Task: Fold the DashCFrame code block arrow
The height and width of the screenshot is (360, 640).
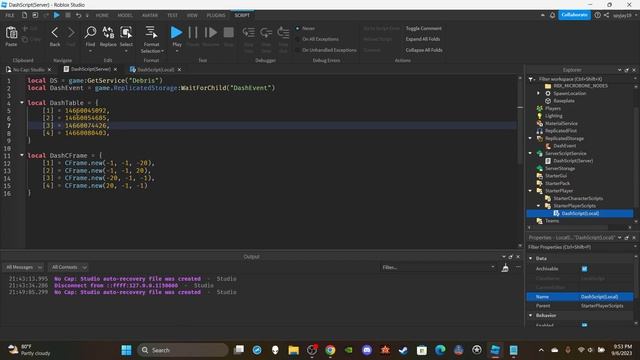Action: click(22, 155)
